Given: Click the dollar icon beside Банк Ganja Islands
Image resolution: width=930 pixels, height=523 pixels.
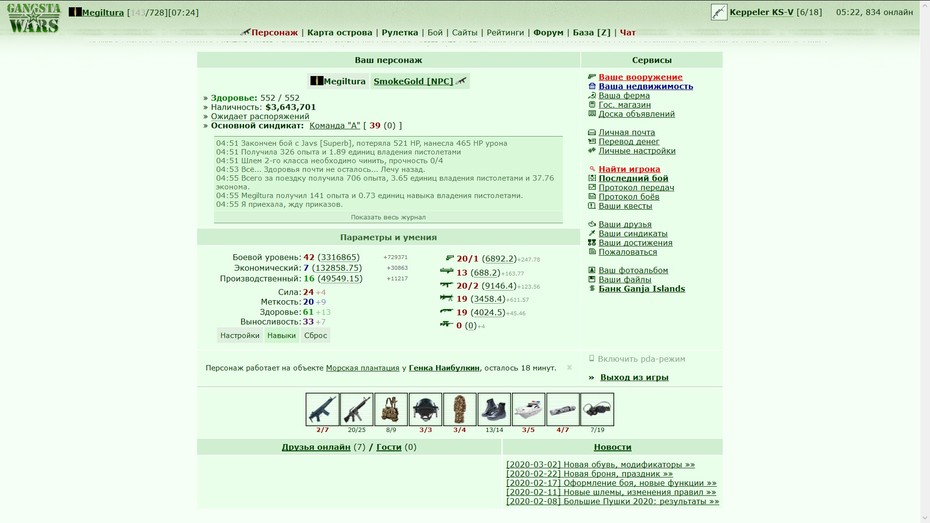Looking at the screenshot, I should 591,289.
